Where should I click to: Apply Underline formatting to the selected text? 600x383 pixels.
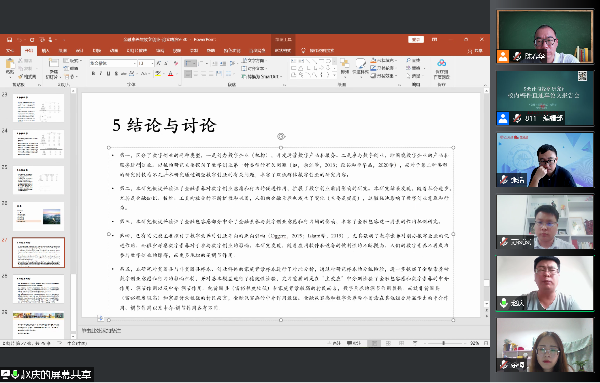(108, 73)
